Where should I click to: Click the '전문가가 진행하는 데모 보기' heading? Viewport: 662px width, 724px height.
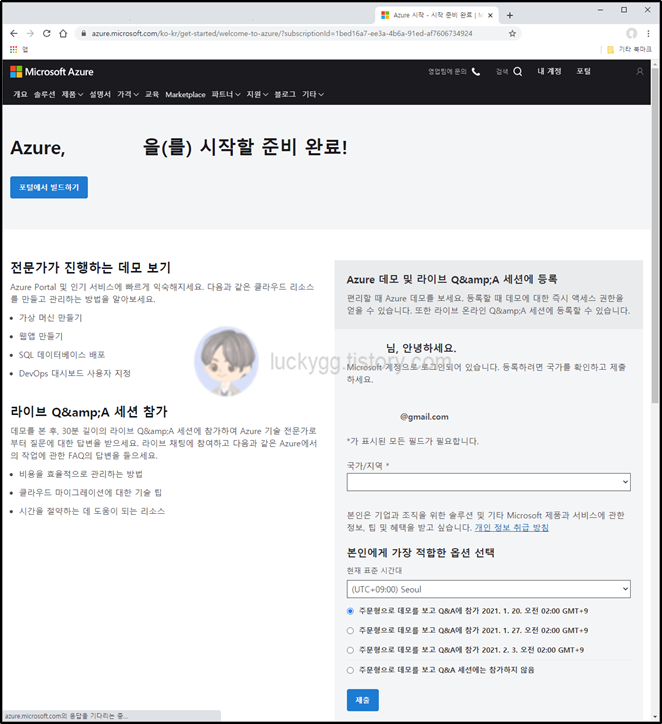click(90, 267)
